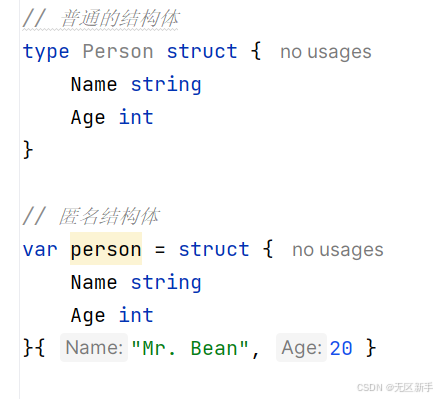The width and height of the screenshot is (437, 399).
Task: Click 'Name' field in anonymous struct
Action: 94,282
